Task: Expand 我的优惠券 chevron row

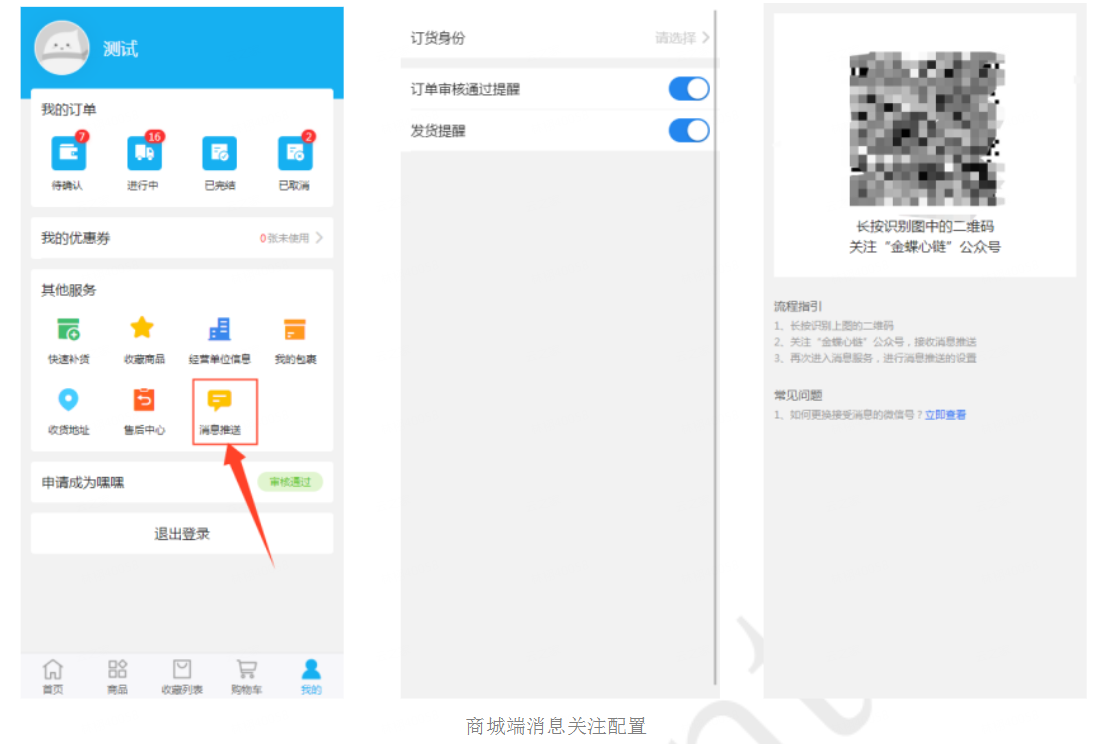Action: tap(182, 238)
